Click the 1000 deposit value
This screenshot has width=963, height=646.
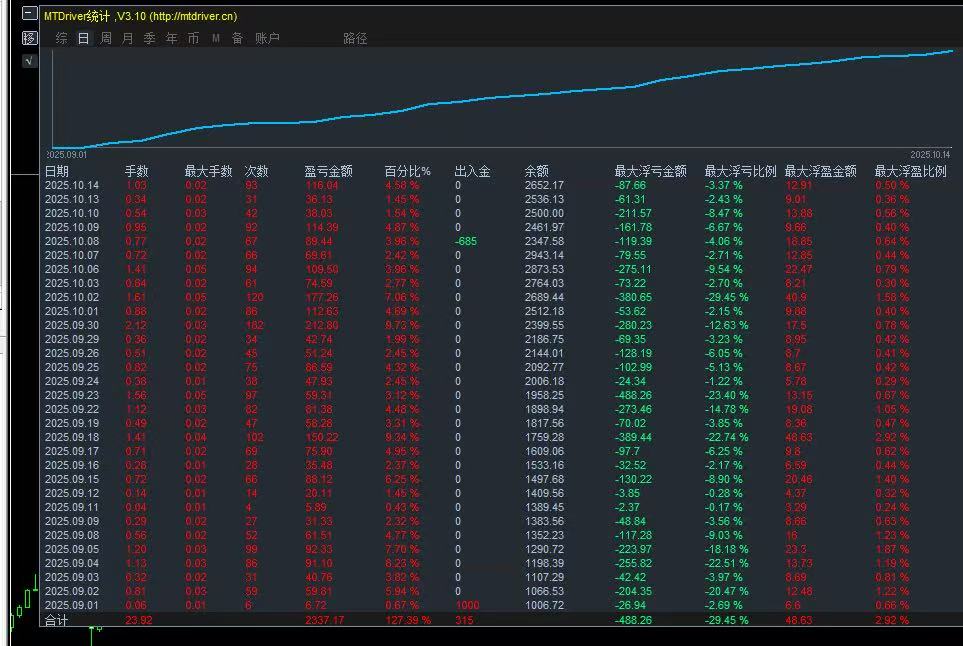pos(467,605)
